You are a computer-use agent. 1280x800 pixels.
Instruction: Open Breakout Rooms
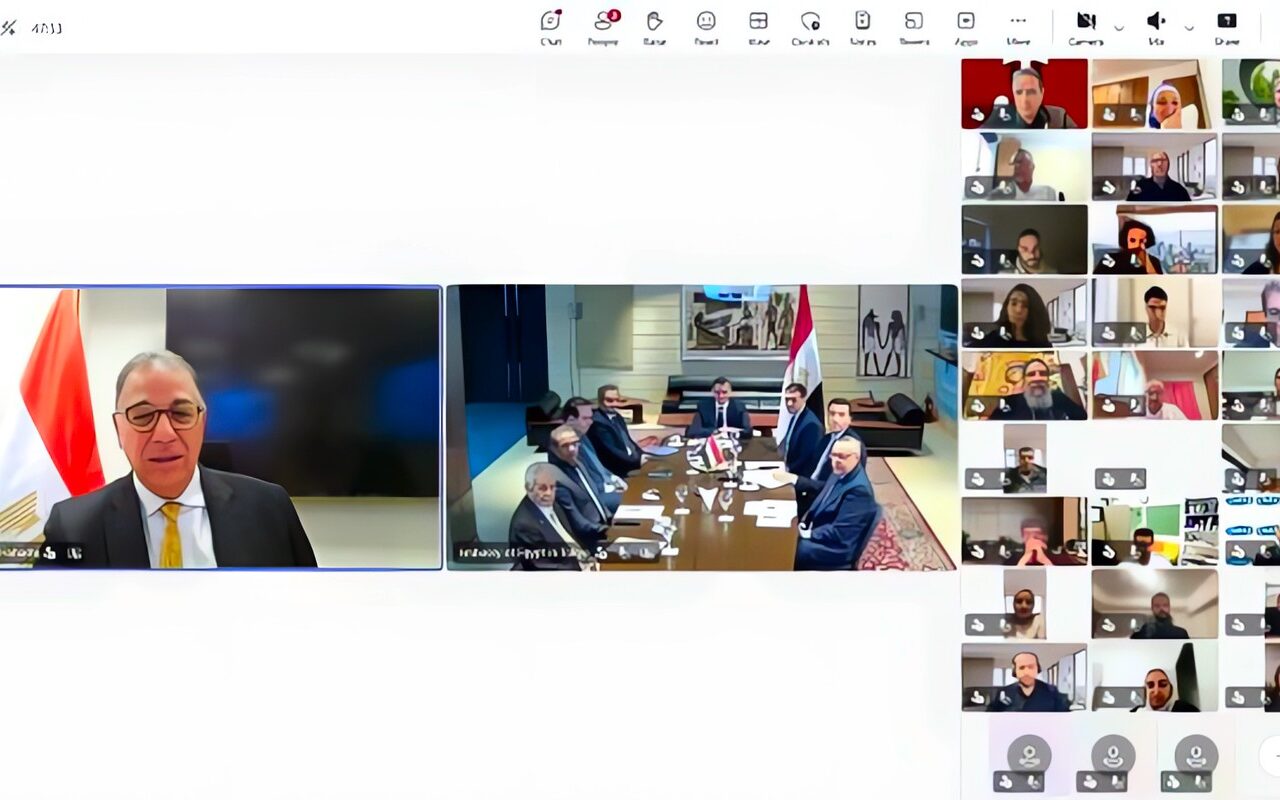click(x=914, y=26)
